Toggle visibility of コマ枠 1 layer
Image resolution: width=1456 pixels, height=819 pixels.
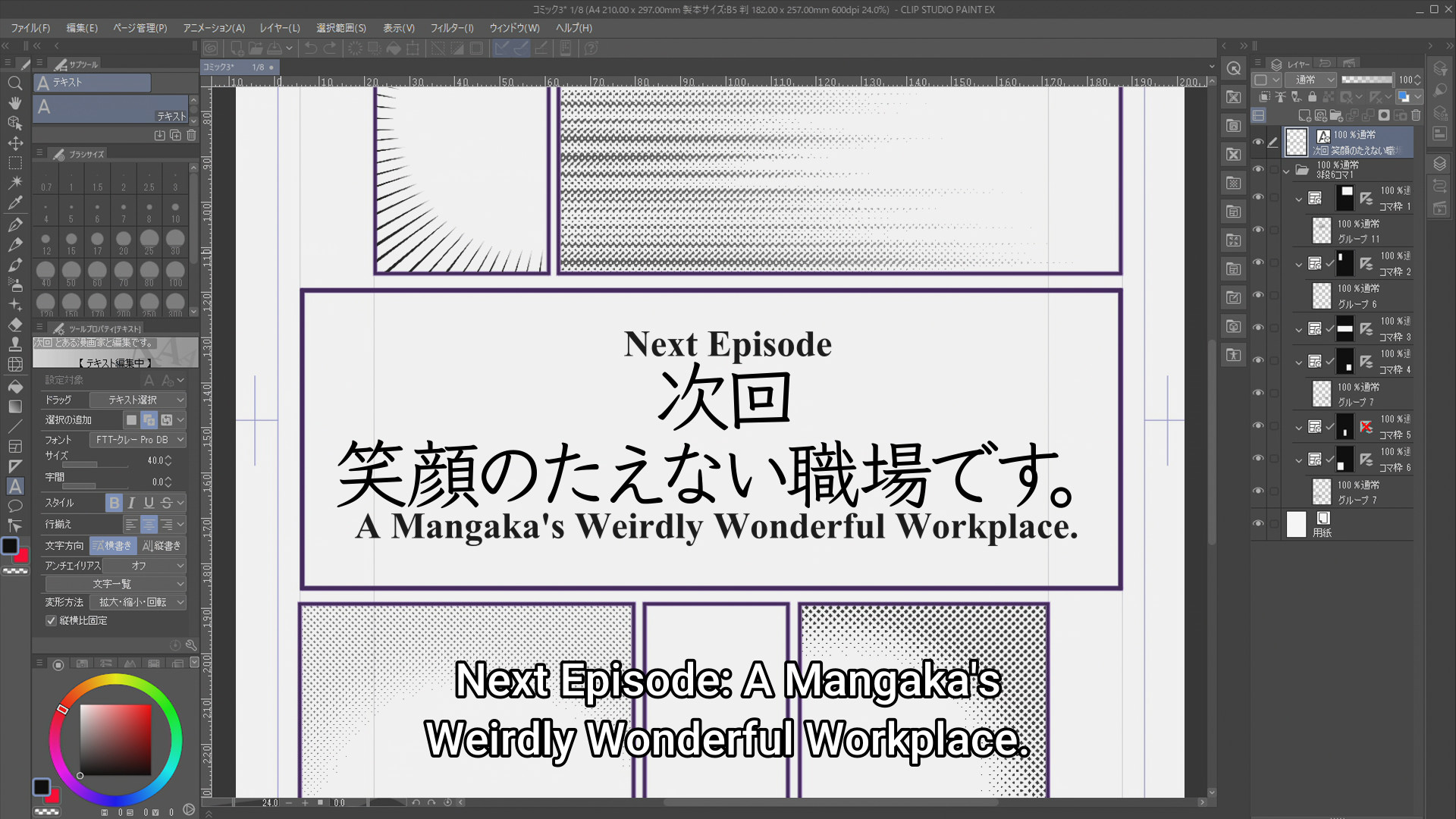point(1258,197)
